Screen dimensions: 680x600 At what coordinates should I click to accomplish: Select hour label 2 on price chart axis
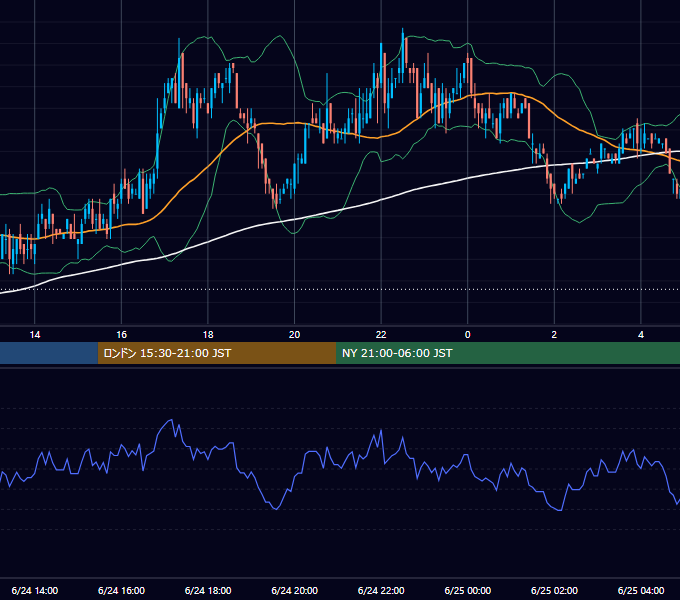554,335
